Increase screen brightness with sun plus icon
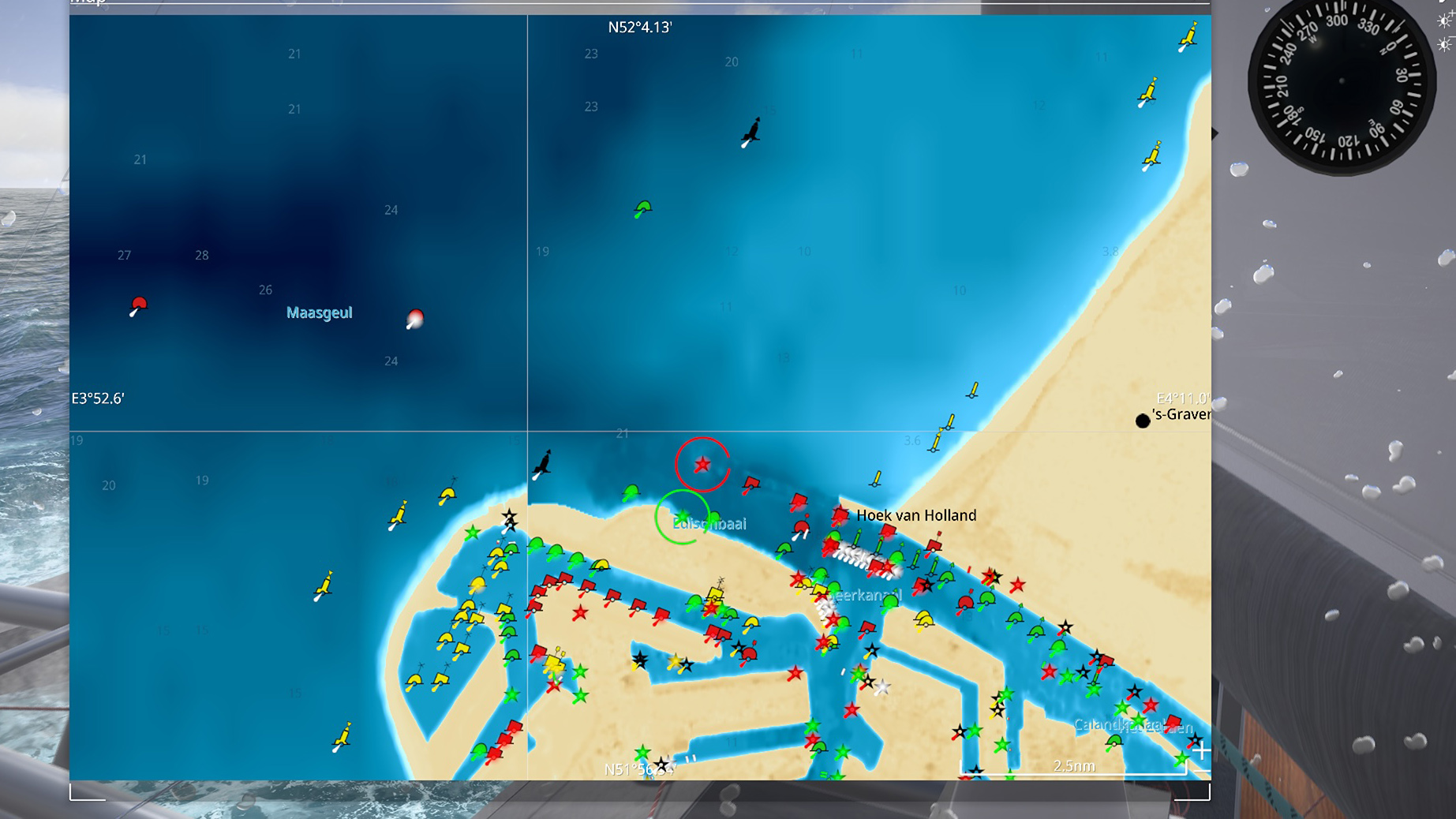1456x819 pixels. (x=1445, y=21)
